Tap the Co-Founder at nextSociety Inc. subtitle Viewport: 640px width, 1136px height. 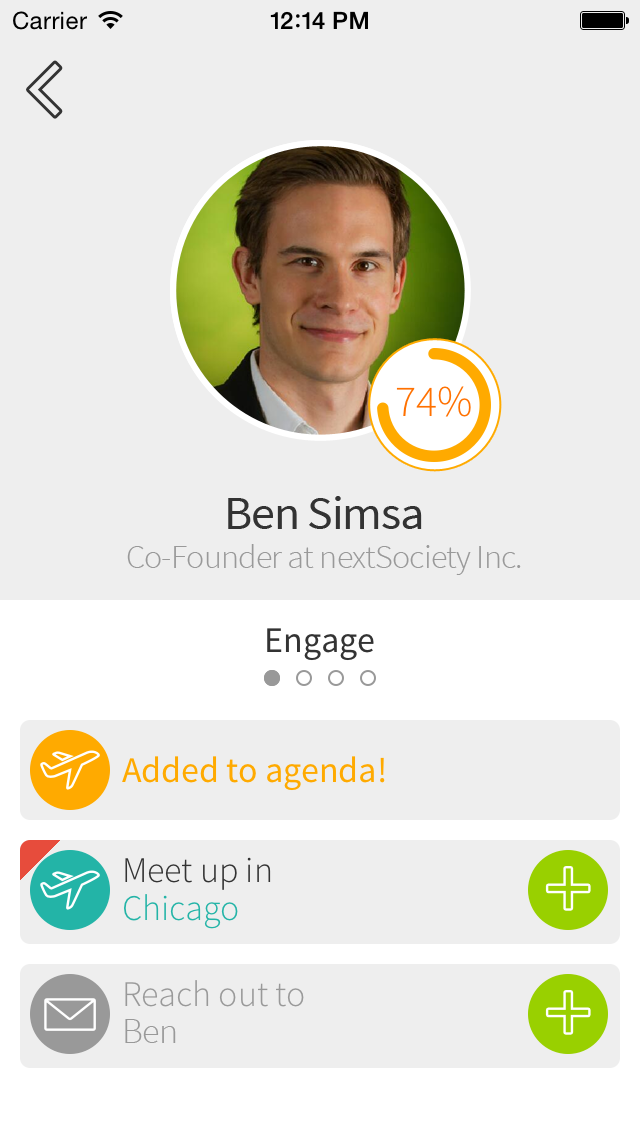pos(324,557)
